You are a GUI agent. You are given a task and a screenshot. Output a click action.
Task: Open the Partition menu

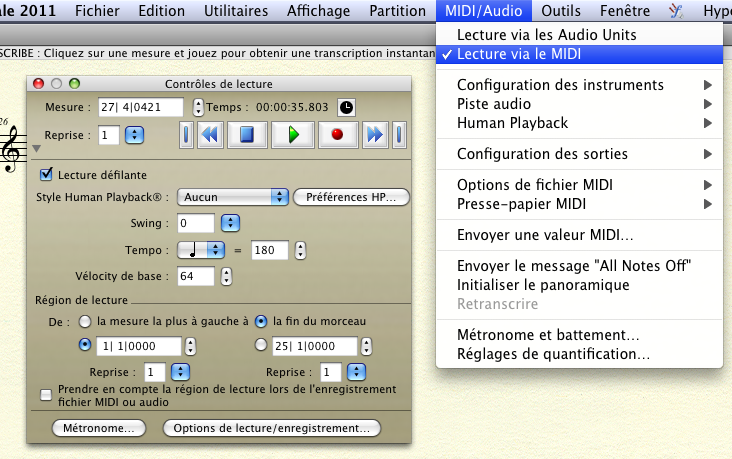pyautogui.click(x=397, y=10)
